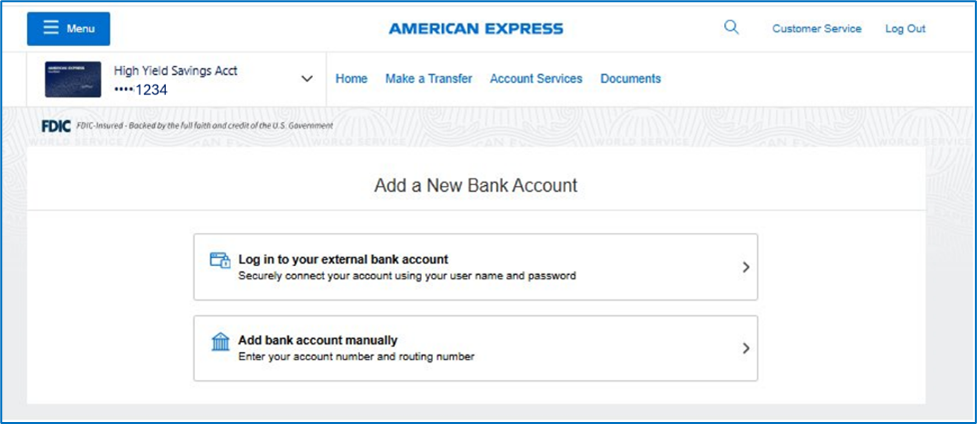This screenshot has height=424, width=977.
Task: Click the bank building icon
Action: [x=220, y=342]
